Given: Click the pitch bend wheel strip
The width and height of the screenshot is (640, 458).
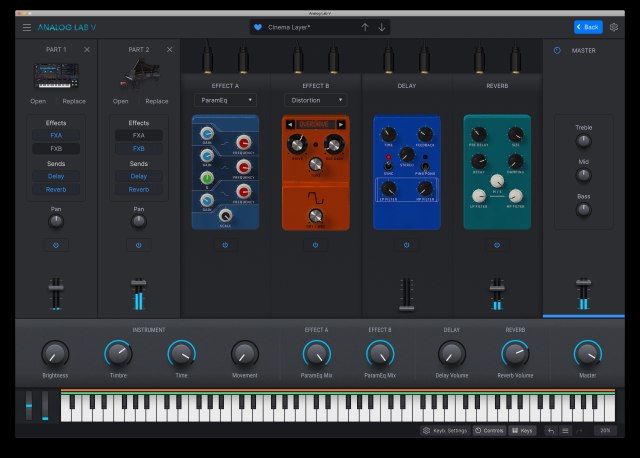Looking at the screenshot, I should [29, 405].
